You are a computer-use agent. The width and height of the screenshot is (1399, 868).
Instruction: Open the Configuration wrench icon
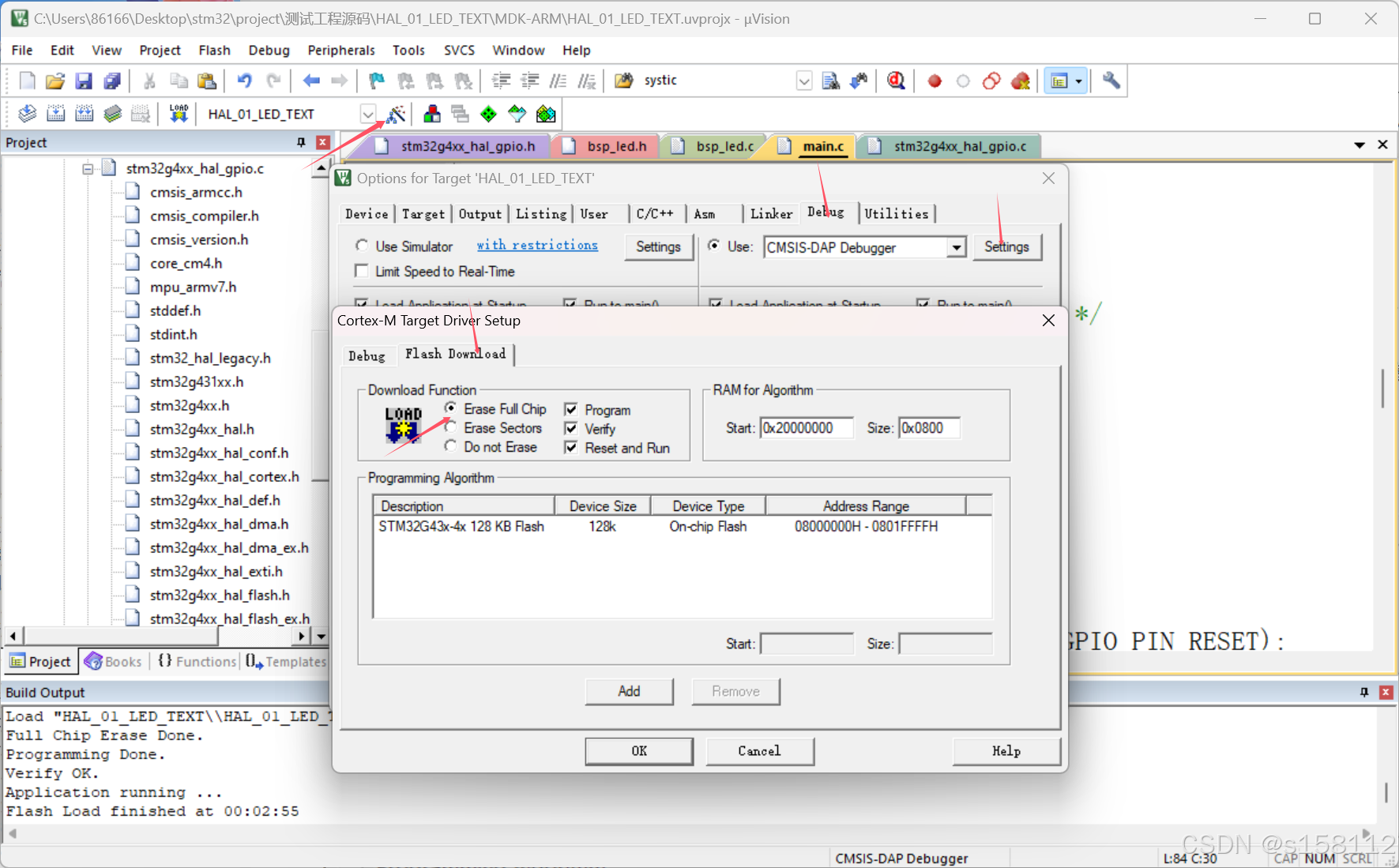(x=1111, y=80)
